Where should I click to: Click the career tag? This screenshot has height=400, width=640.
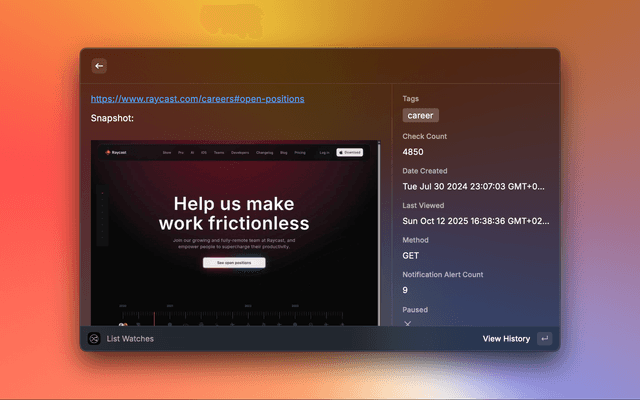pyautogui.click(x=420, y=115)
